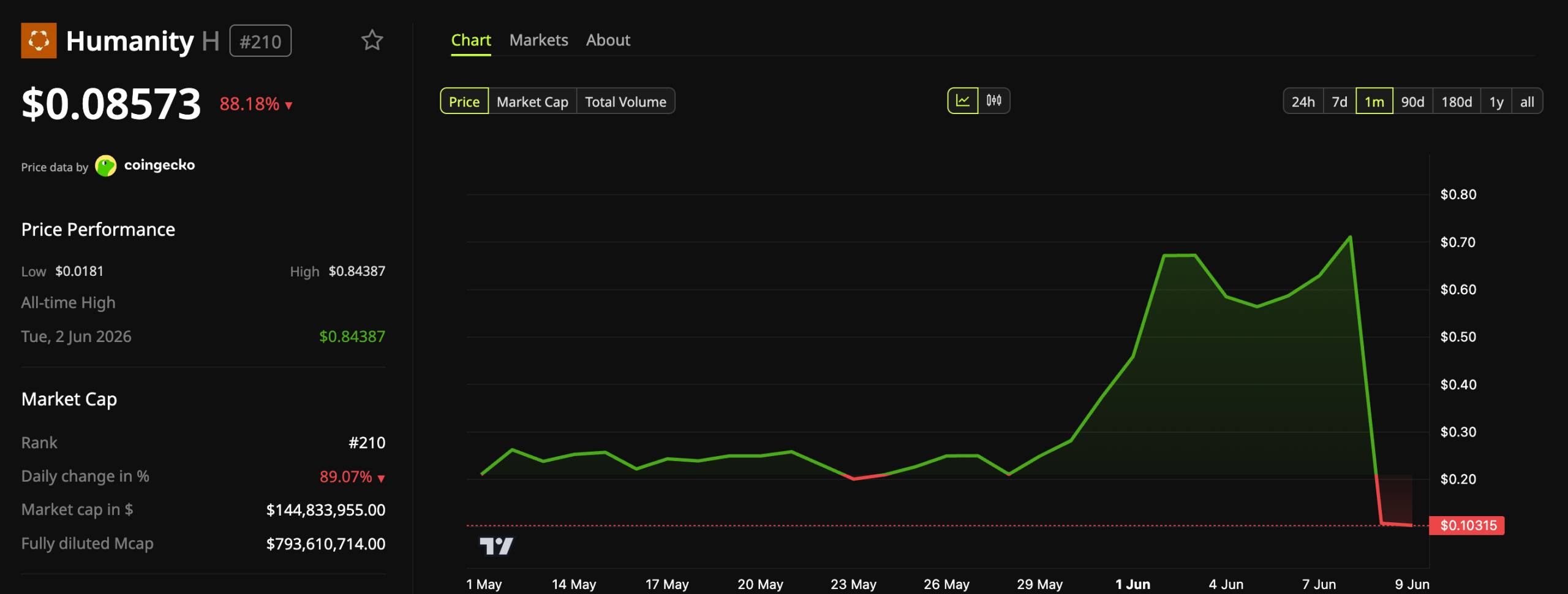Click the All-time High label
1568x594 pixels.
pyautogui.click(x=68, y=303)
